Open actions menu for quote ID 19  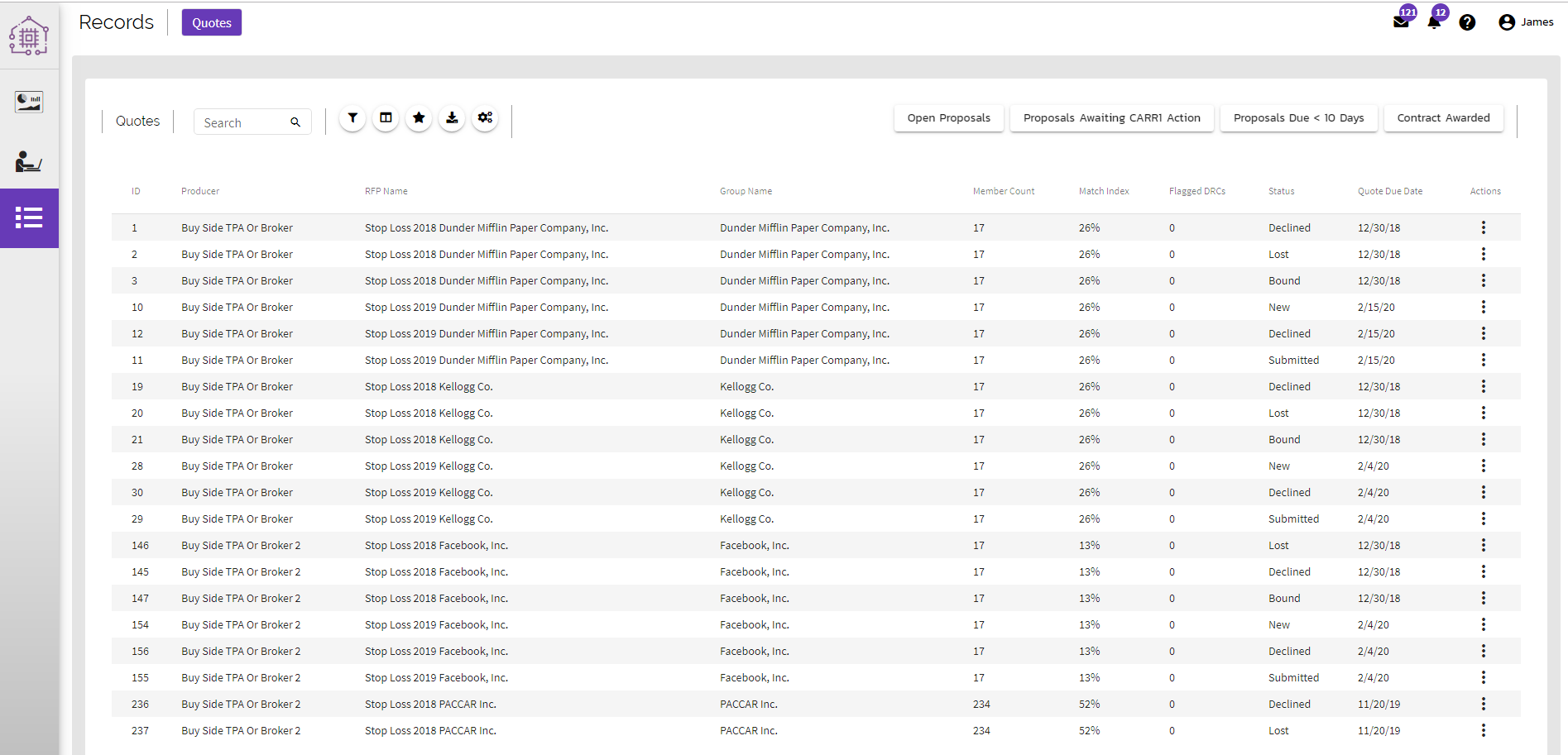point(1484,386)
